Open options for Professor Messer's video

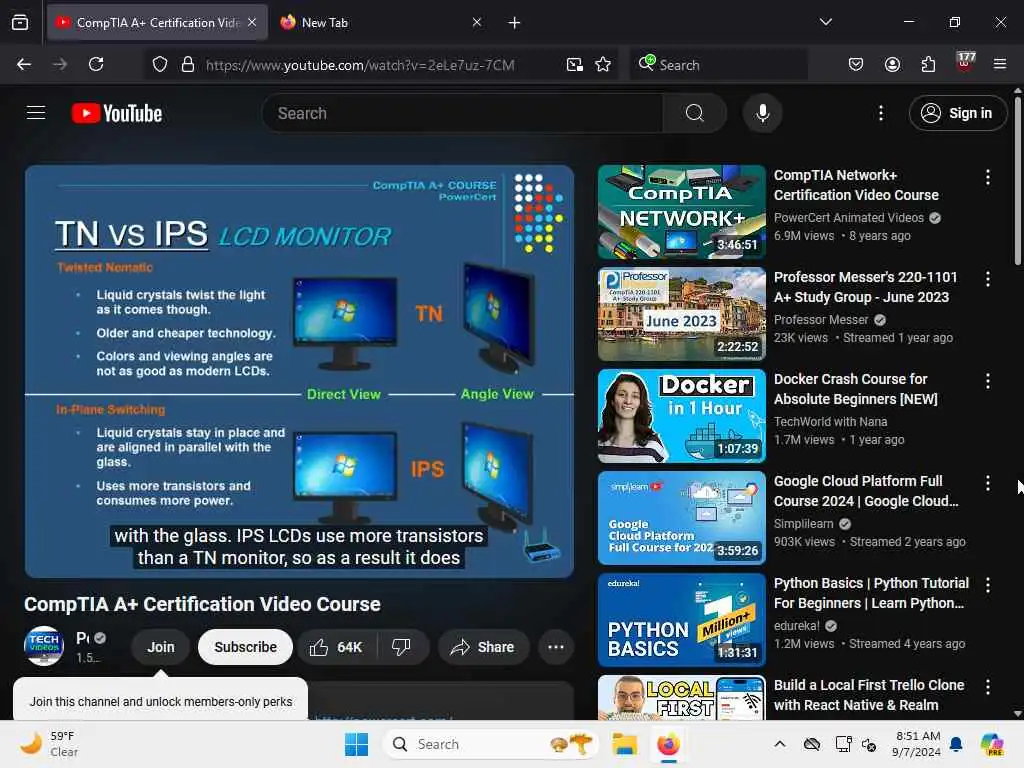click(987, 279)
